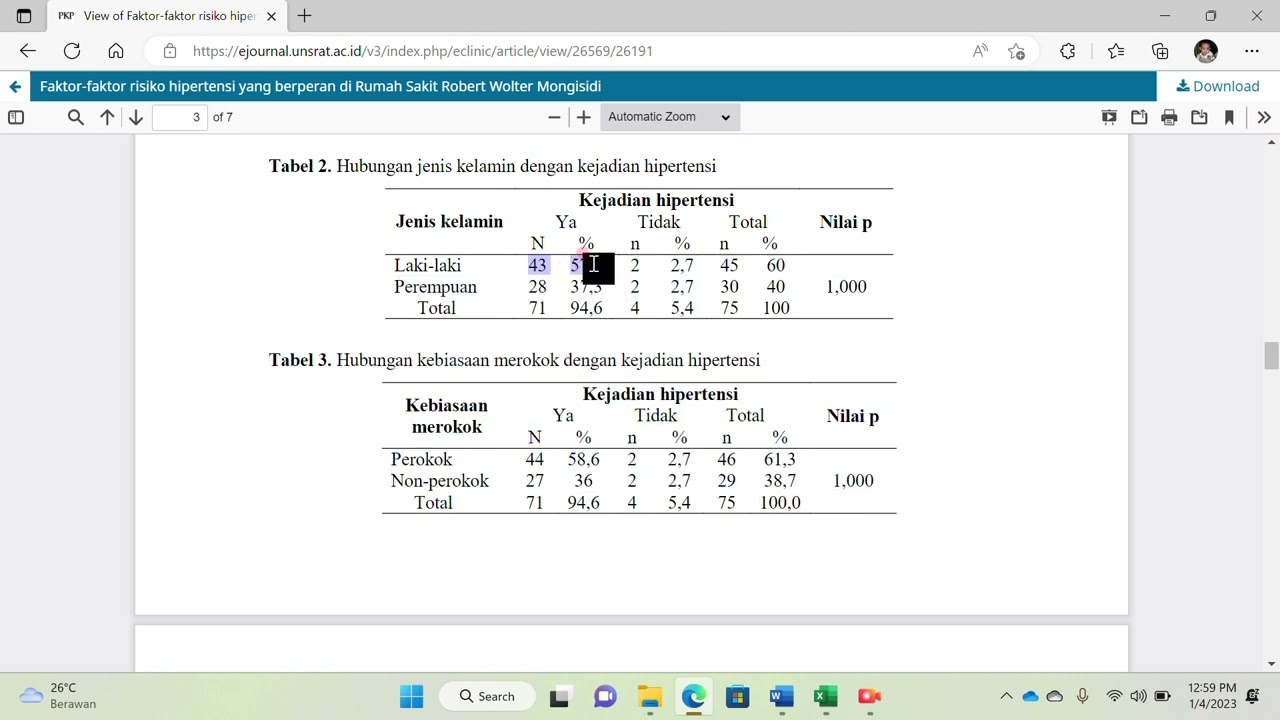Open Collections panel

1160,51
